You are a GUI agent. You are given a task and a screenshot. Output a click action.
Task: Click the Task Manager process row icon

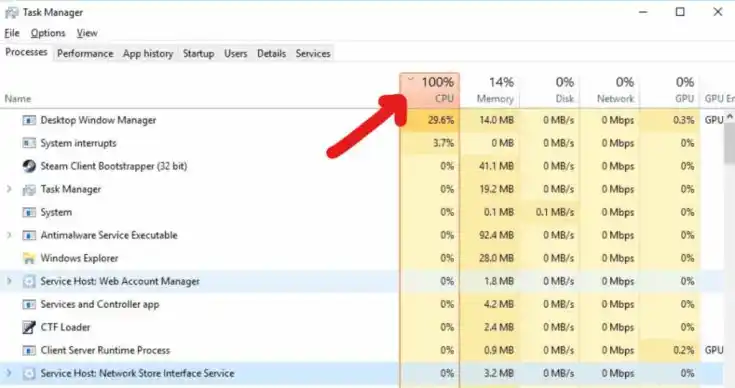[29, 189]
